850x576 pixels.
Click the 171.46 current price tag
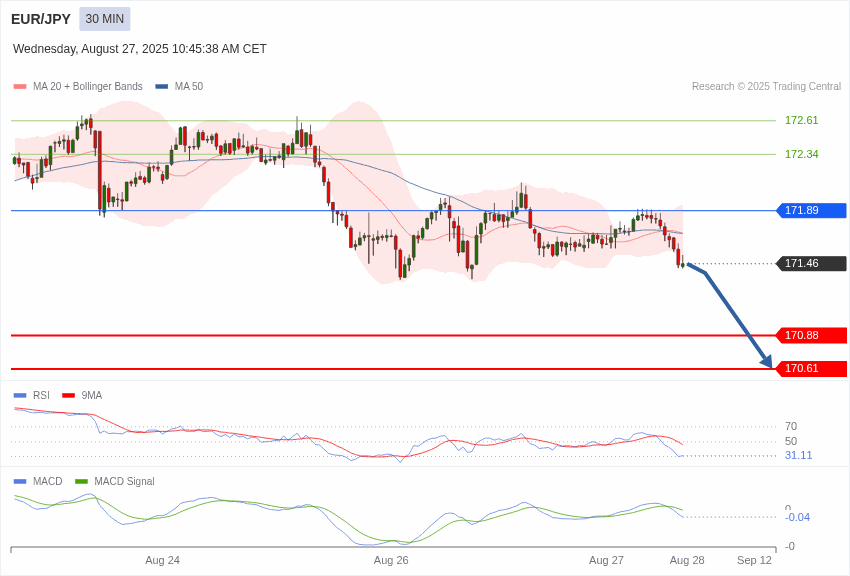[x=812, y=263]
